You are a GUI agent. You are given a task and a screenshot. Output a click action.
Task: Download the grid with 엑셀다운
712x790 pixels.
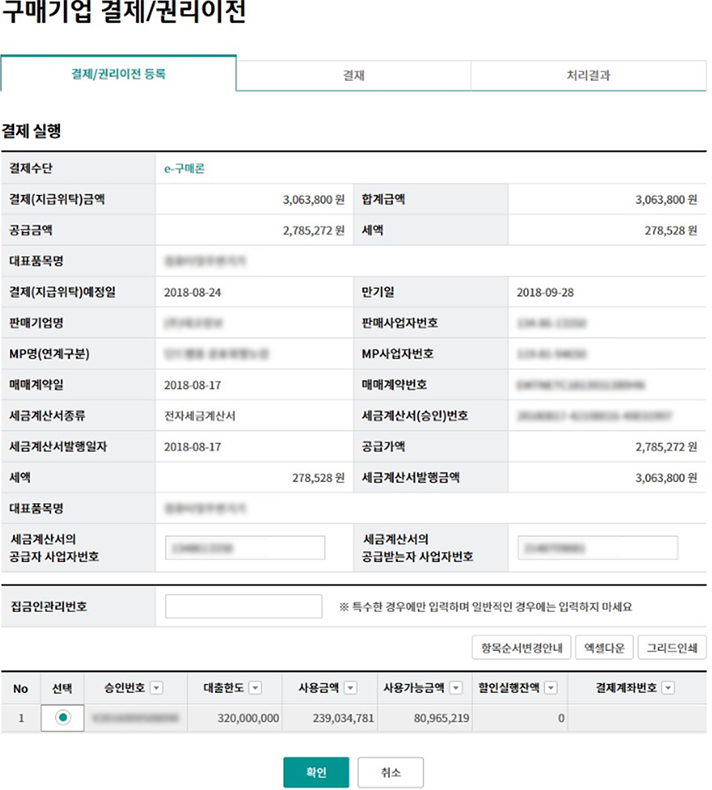tap(603, 648)
